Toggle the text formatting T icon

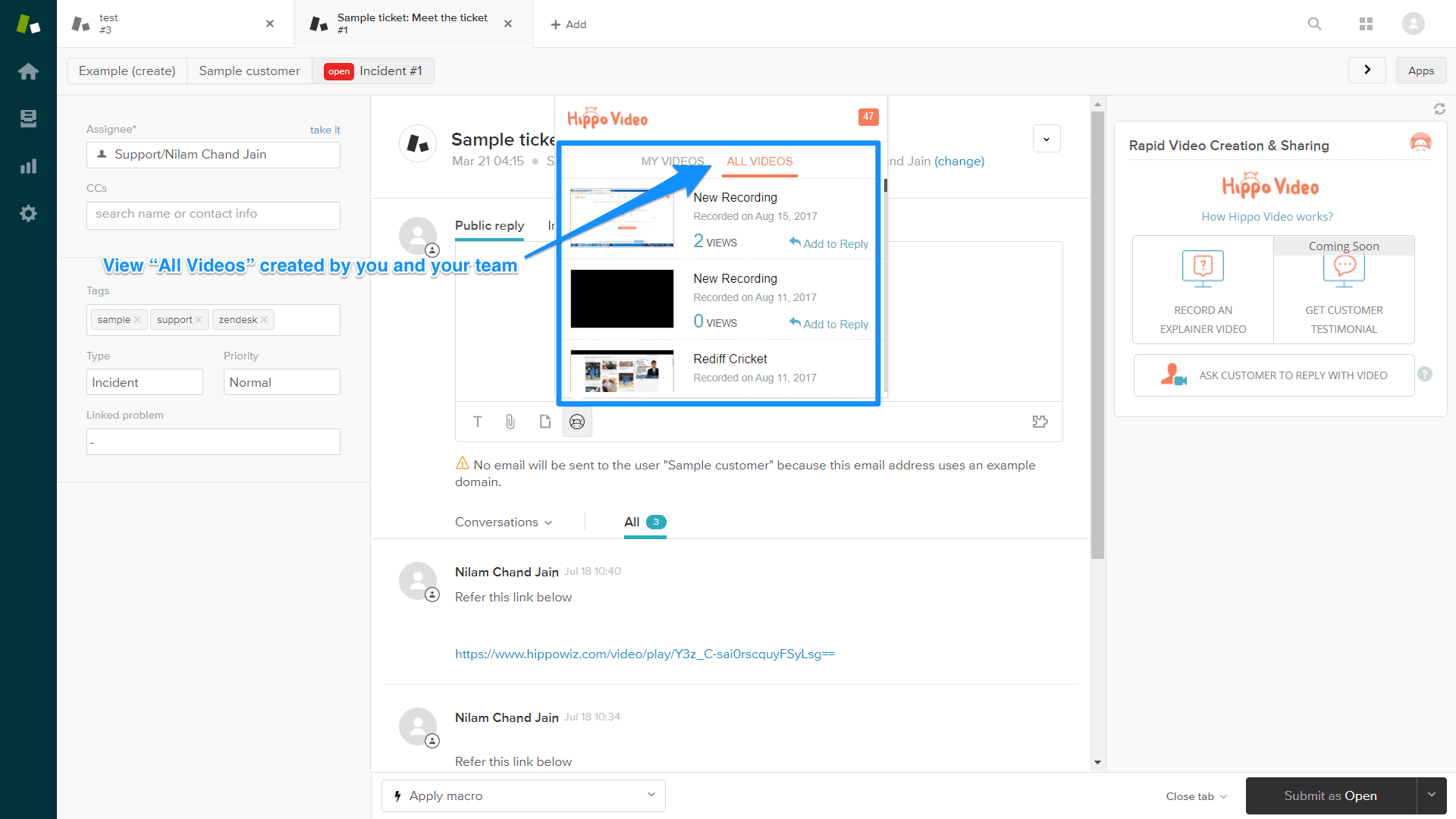(478, 422)
